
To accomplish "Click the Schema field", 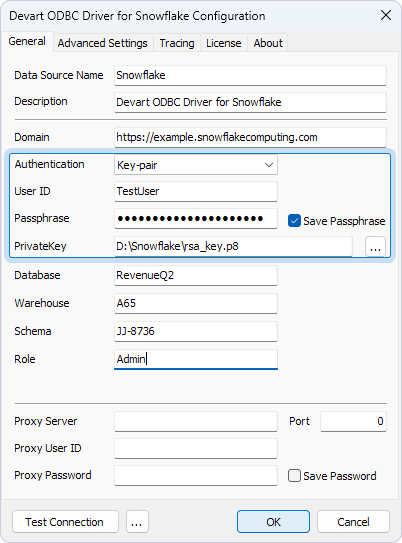I will [196, 331].
